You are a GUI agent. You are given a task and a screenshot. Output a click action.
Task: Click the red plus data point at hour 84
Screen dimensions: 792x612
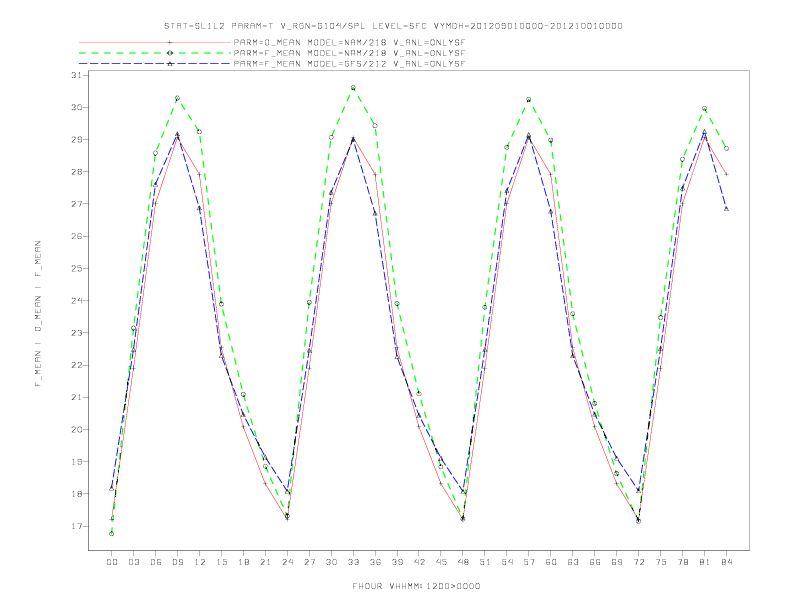726,174
